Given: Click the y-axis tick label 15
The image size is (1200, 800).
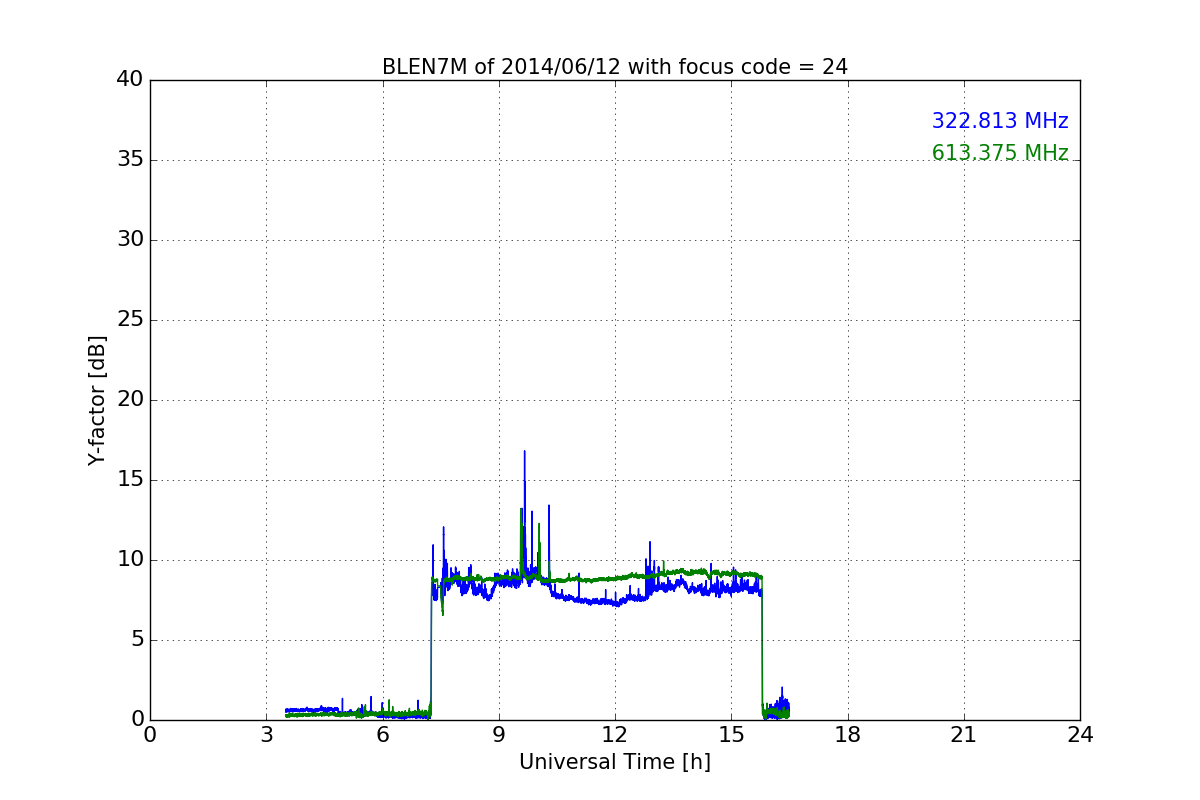Looking at the screenshot, I should click(x=130, y=480).
